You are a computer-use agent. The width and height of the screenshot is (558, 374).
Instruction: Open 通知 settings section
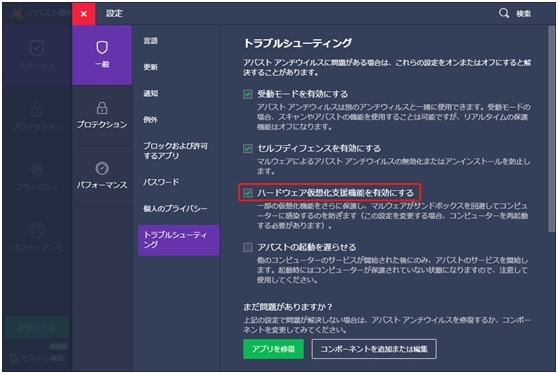(150, 93)
